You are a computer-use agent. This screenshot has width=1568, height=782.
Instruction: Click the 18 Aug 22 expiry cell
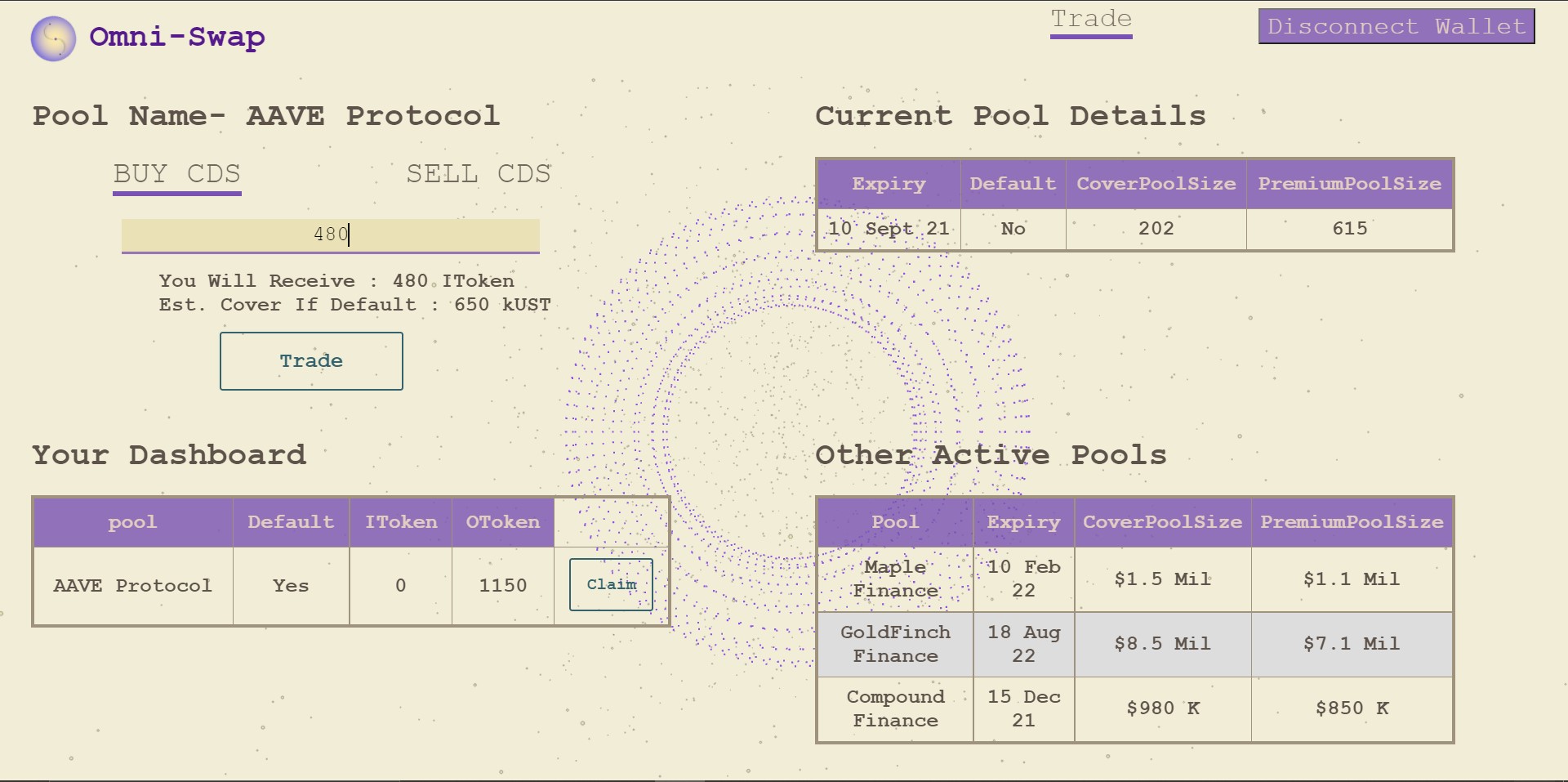pyautogui.click(x=1024, y=644)
